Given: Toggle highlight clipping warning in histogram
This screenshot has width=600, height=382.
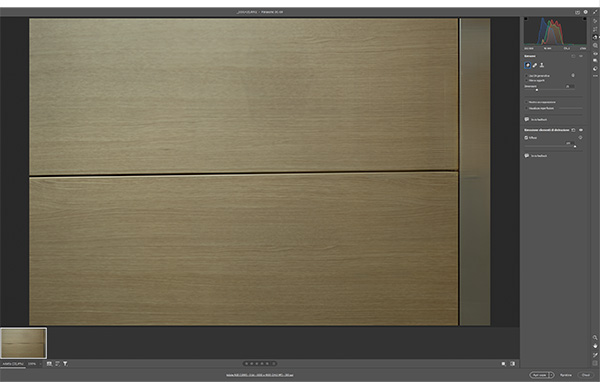Looking at the screenshot, I should [584, 19].
